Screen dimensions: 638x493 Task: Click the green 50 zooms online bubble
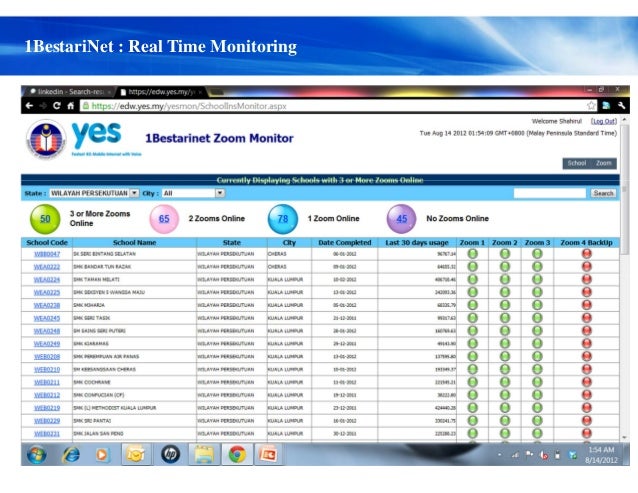pos(45,219)
